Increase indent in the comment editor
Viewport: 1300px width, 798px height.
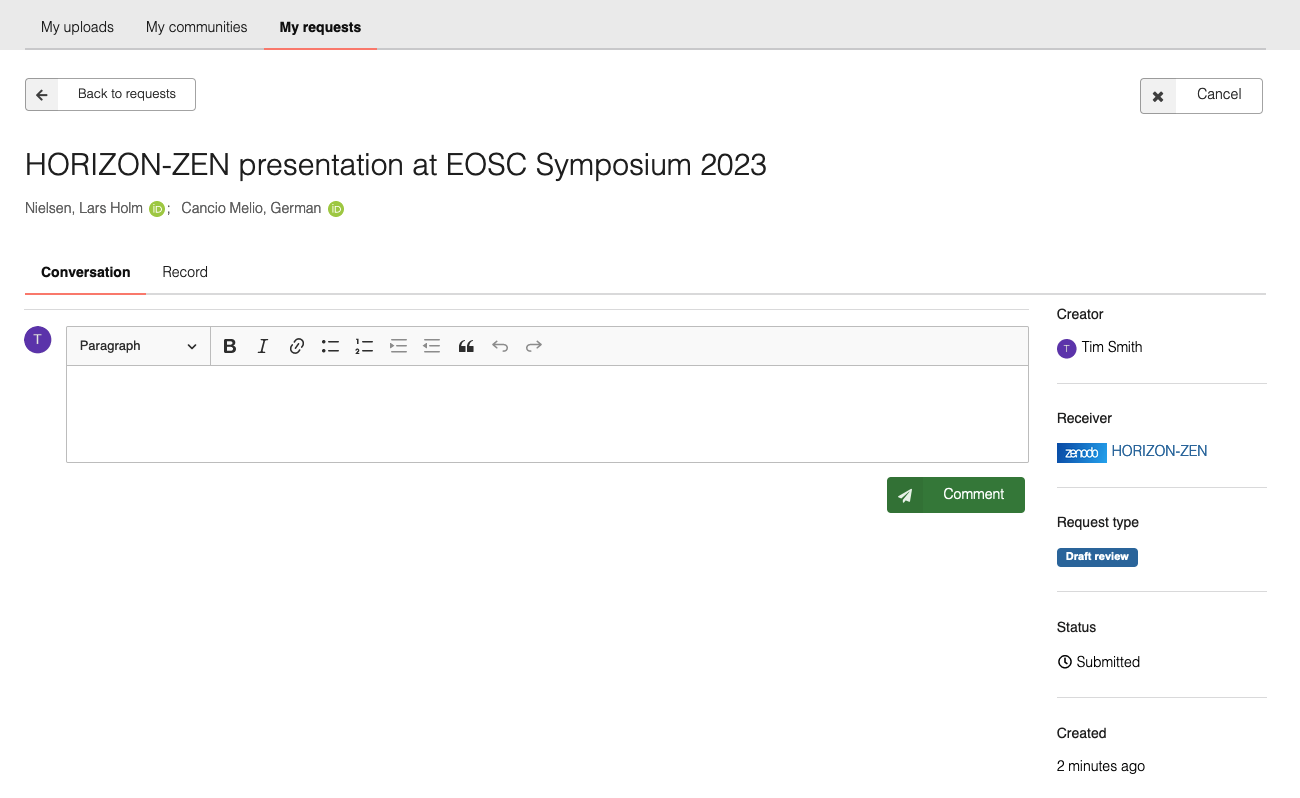point(398,346)
